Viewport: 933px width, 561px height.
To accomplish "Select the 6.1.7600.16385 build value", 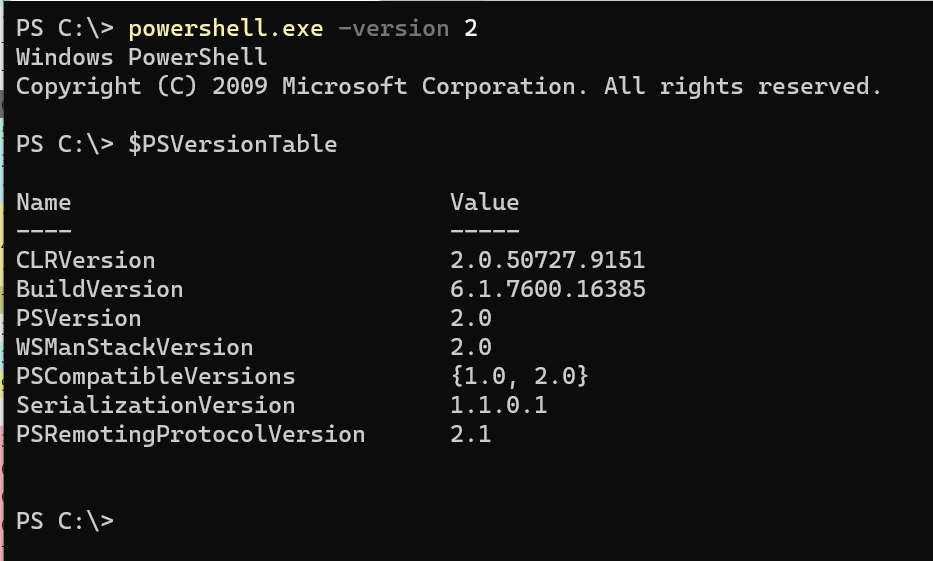I will pos(547,289).
